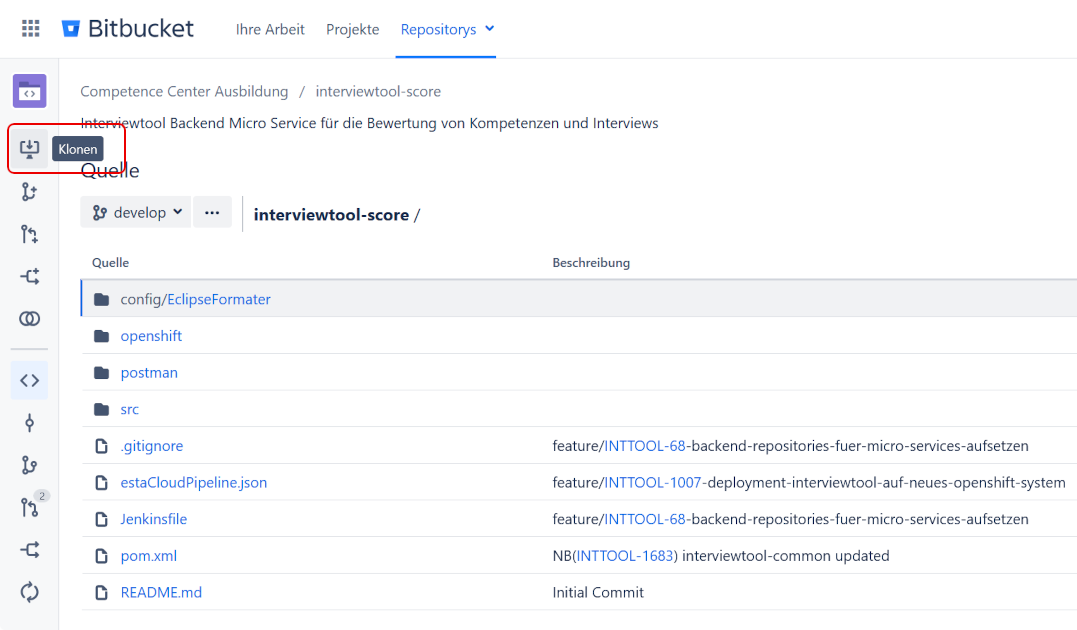The height and width of the screenshot is (630, 1077).
Task: Open INTTOOL-68 issue link in .gitignore row
Action: point(645,446)
